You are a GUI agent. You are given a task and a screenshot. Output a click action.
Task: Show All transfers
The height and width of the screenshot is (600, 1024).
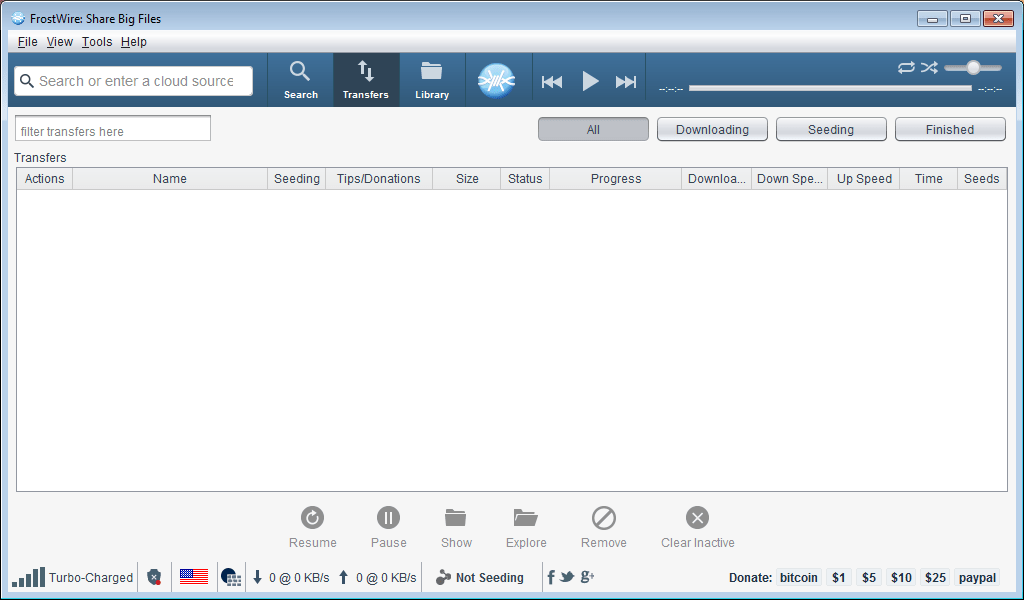click(593, 129)
